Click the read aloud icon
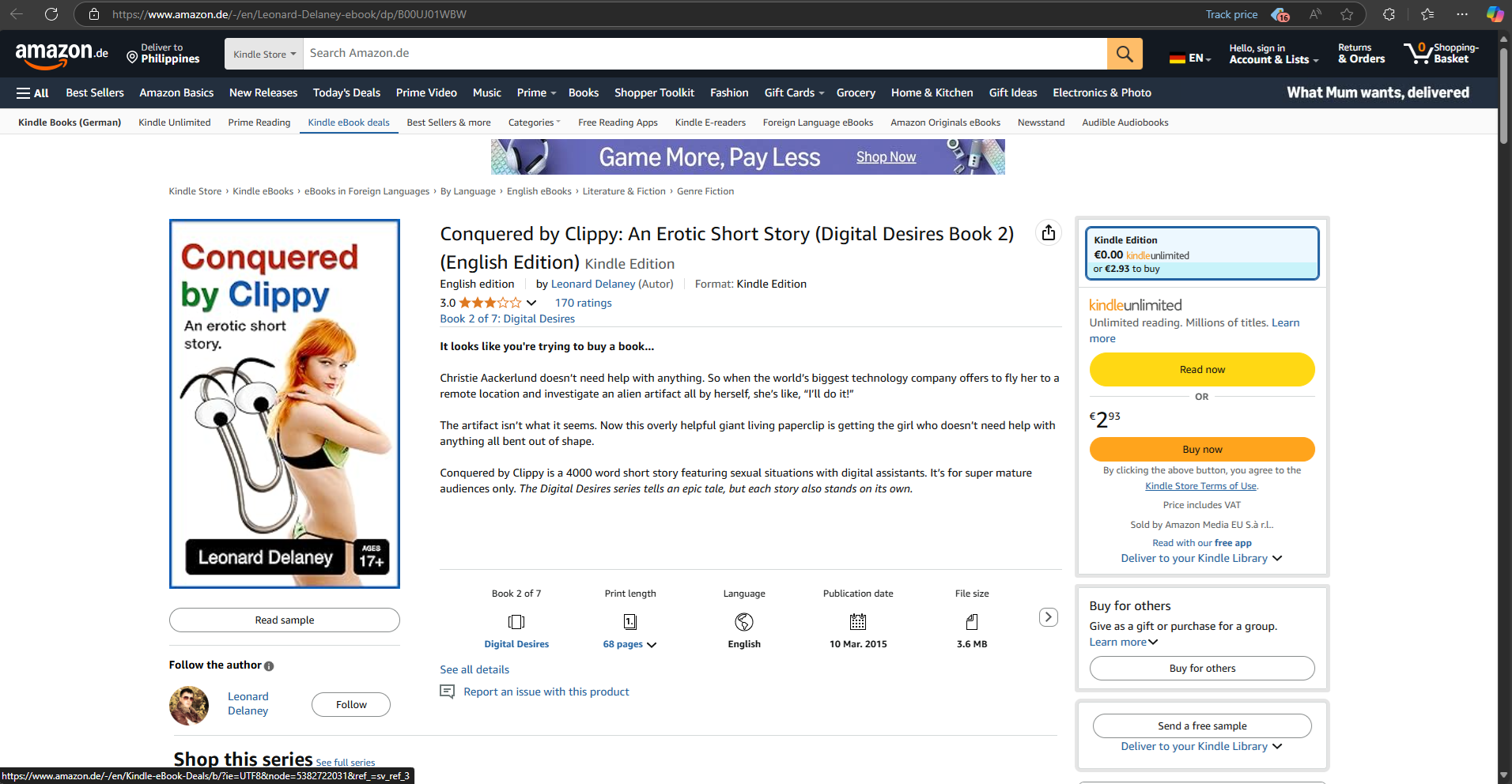1512x784 pixels. coord(1315,14)
